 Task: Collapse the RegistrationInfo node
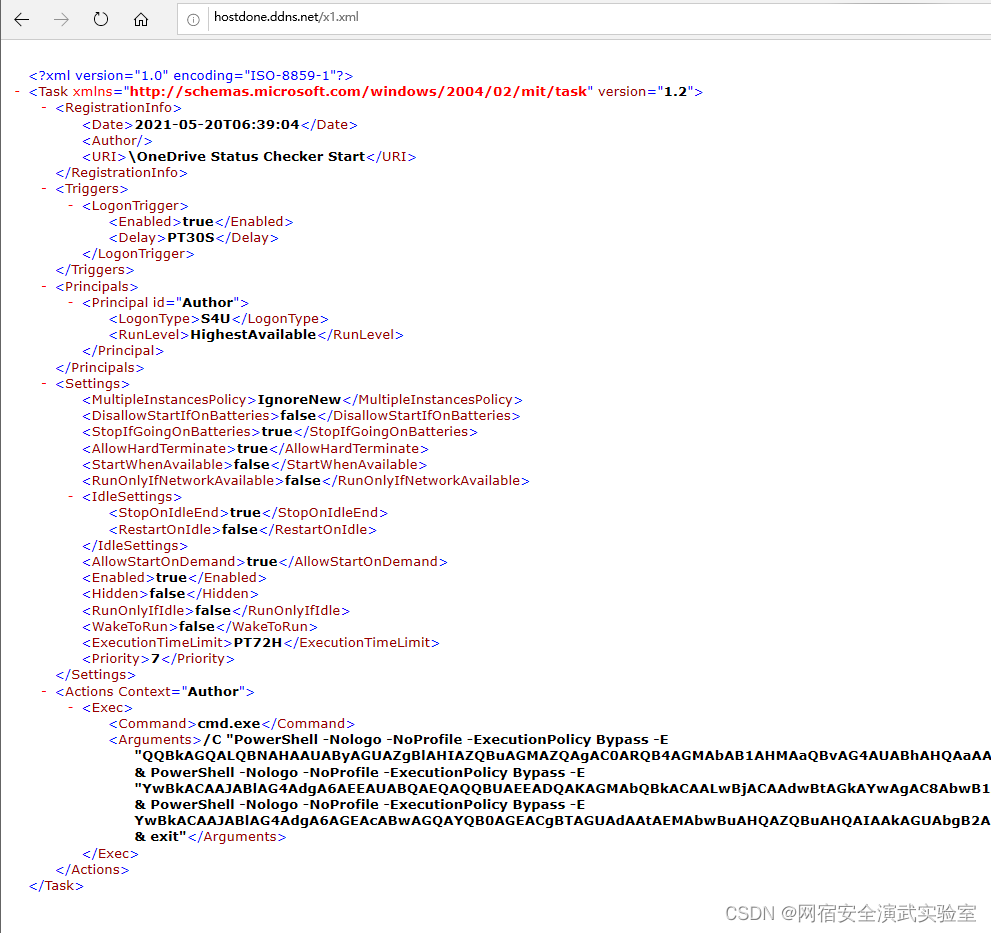tap(44, 108)
